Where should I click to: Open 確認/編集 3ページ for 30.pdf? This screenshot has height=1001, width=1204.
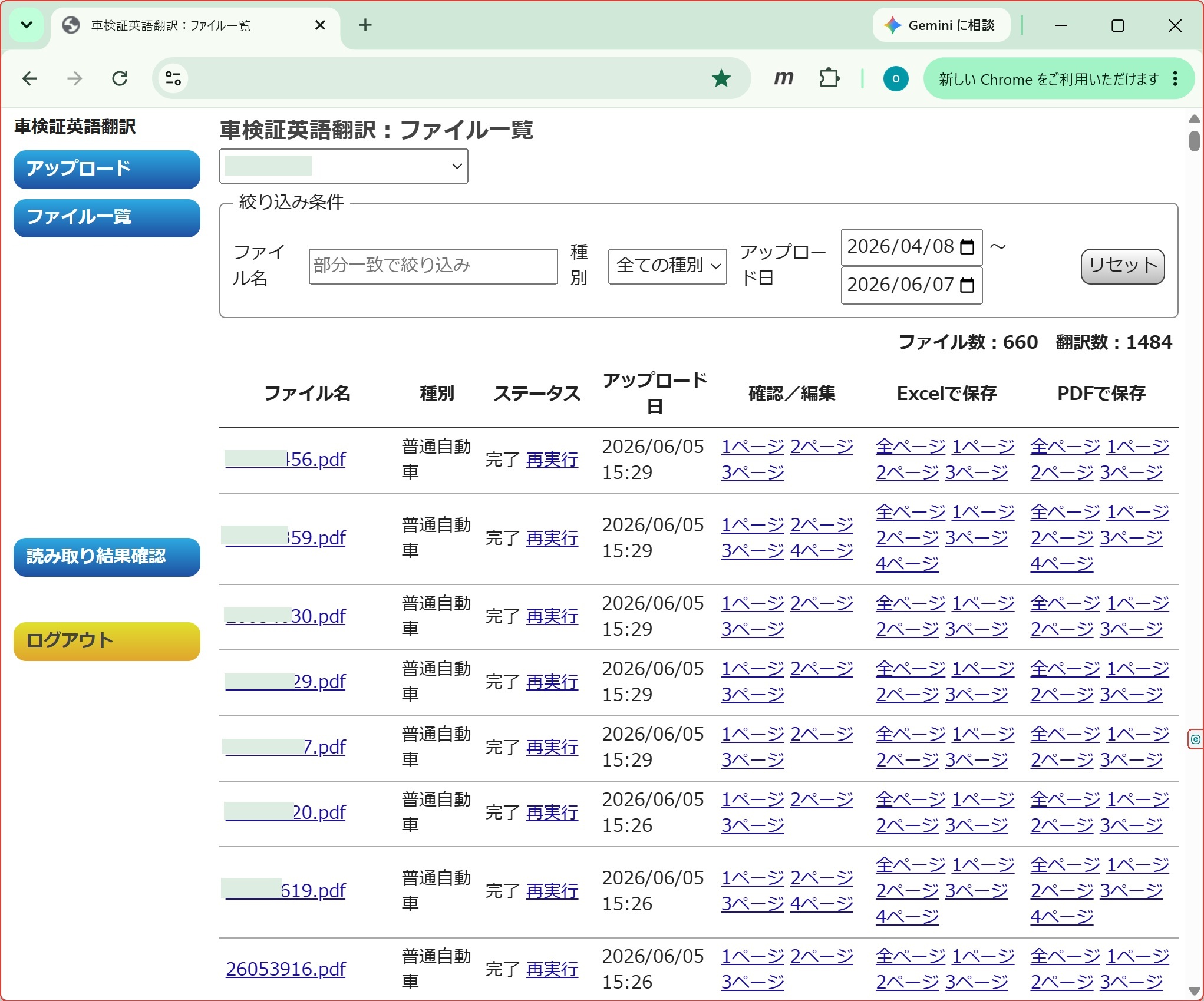(753, 629)
